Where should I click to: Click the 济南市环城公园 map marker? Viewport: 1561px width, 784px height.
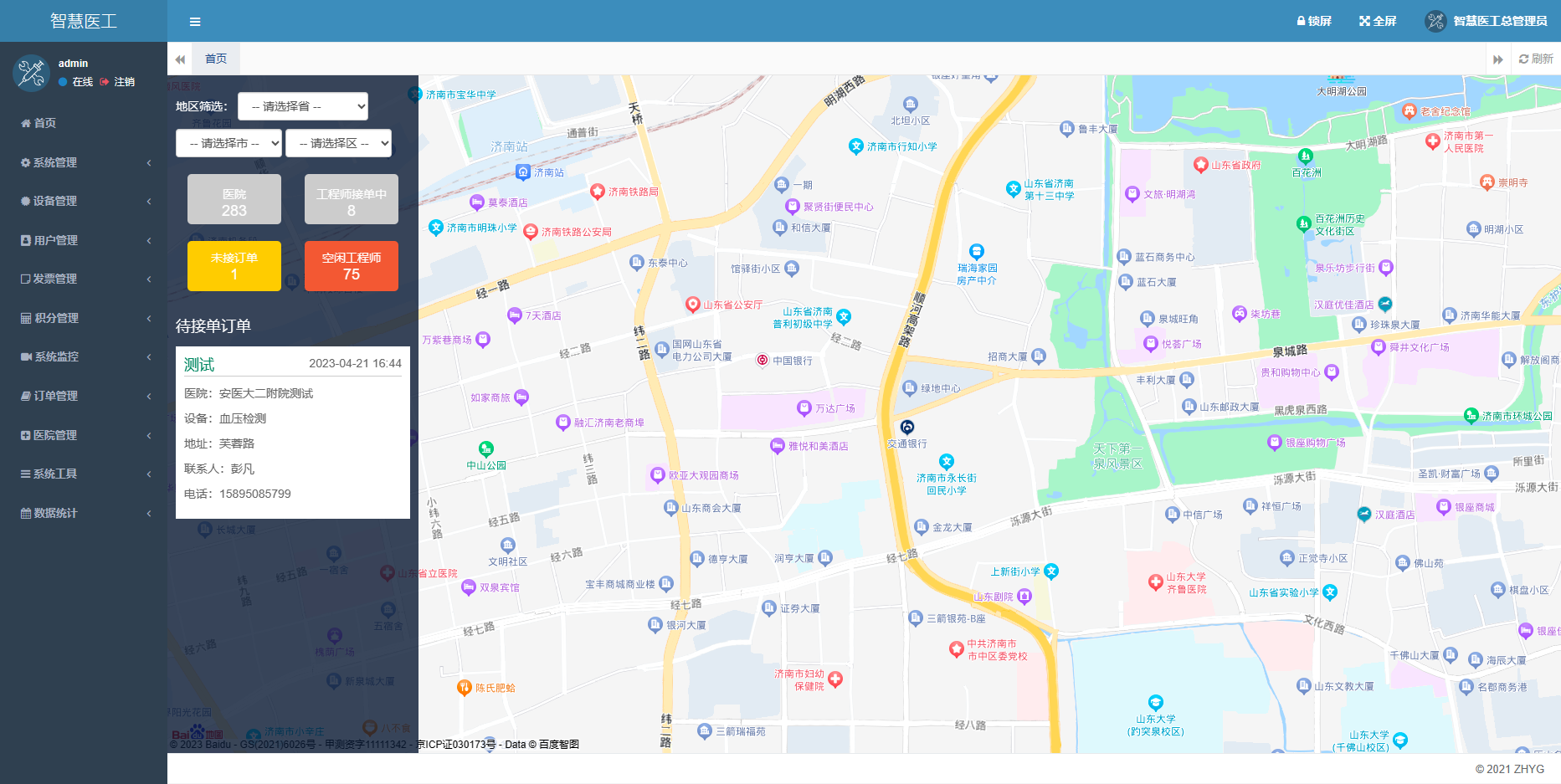click(x=1471, y=416)
